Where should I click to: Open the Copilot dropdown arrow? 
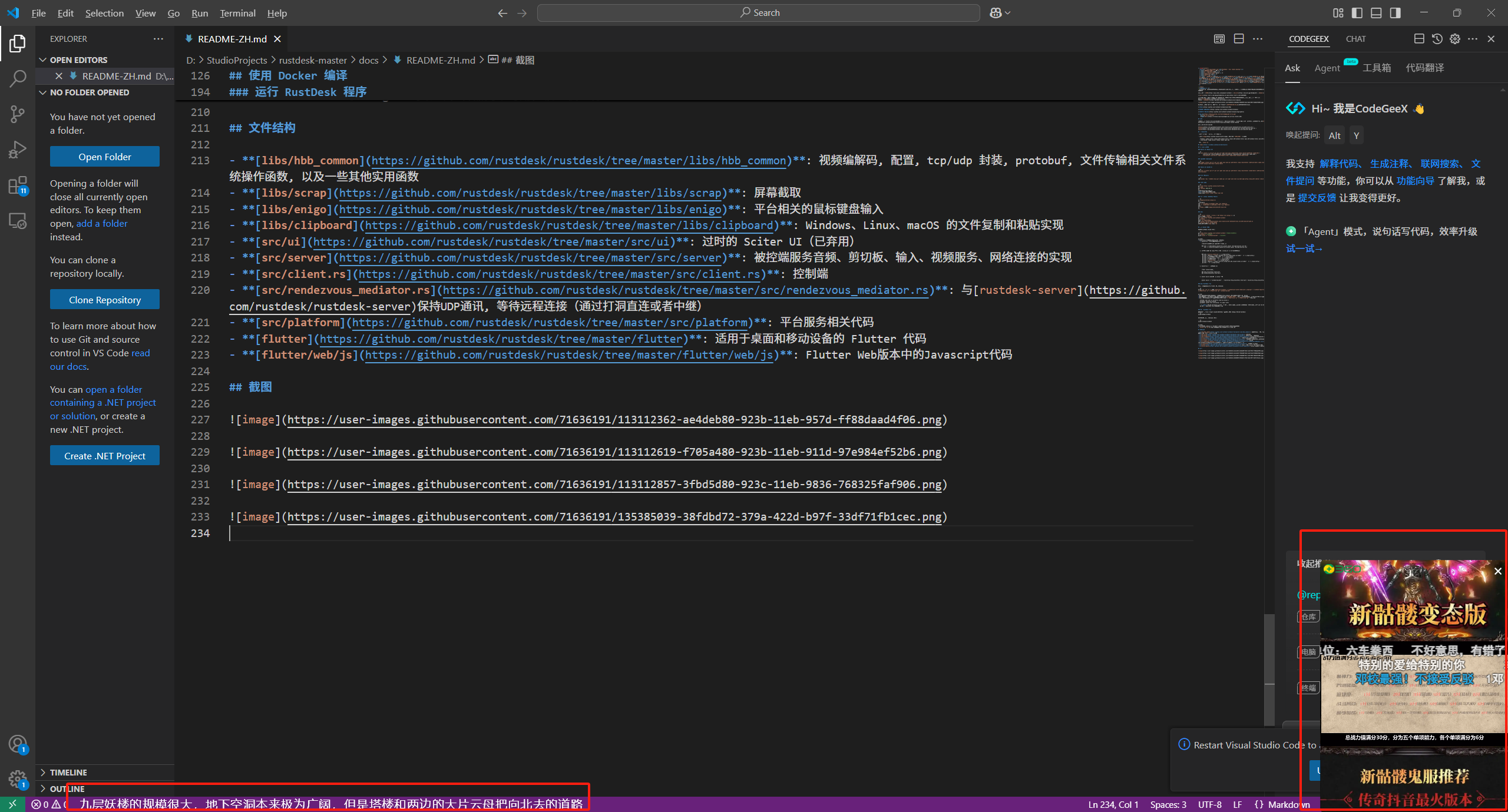click(1007, 13)
